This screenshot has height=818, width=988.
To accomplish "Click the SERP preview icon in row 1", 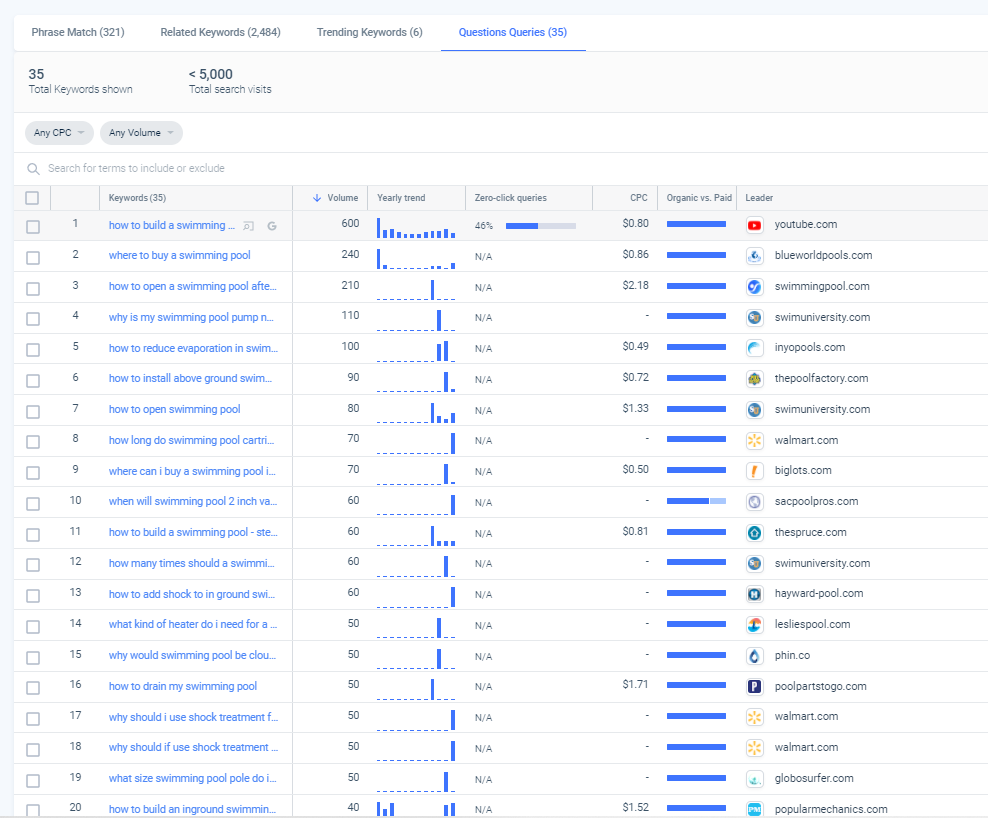I will (249, 226).
